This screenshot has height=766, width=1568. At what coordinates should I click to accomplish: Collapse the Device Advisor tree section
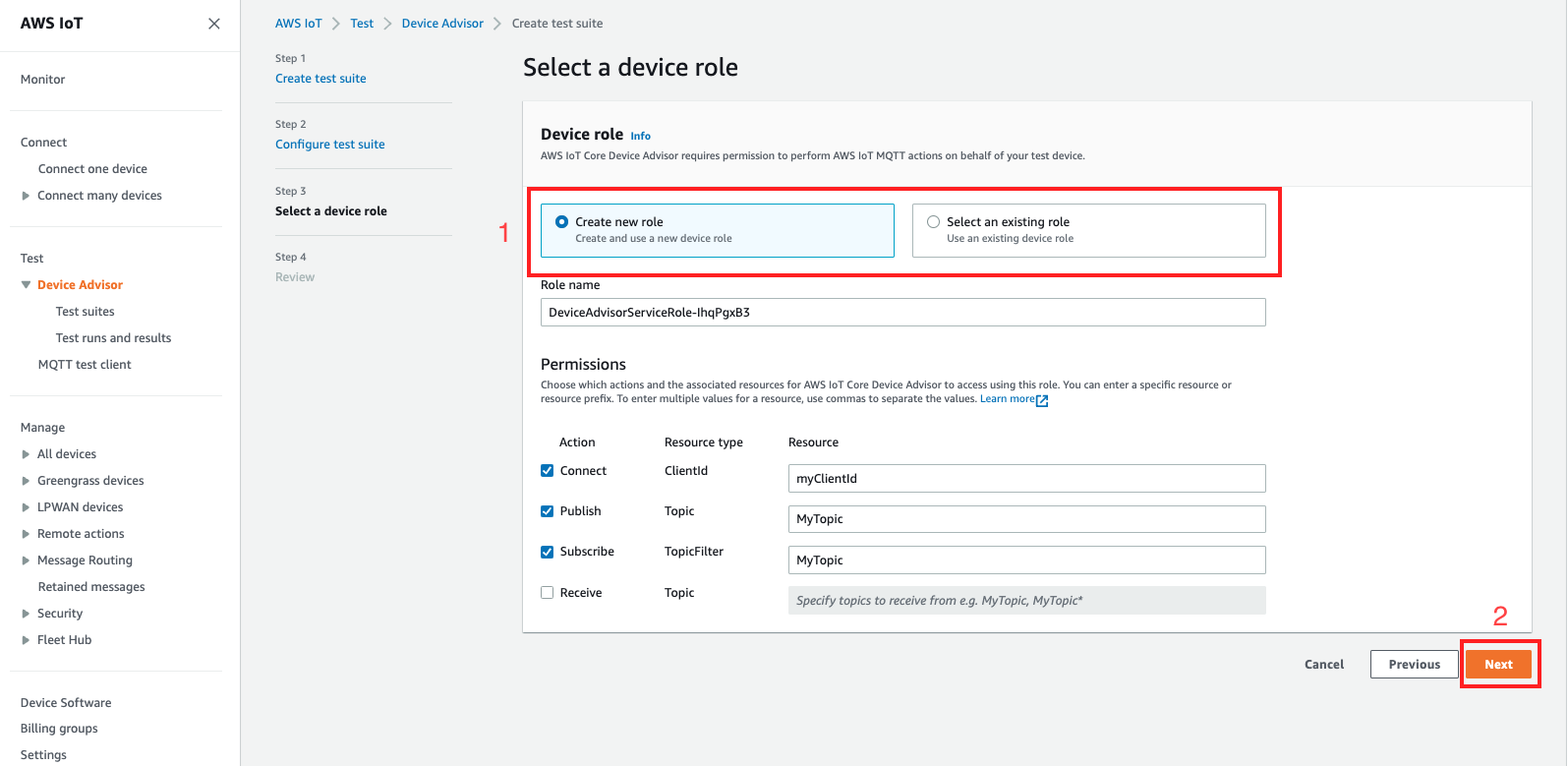click(26, 285)
